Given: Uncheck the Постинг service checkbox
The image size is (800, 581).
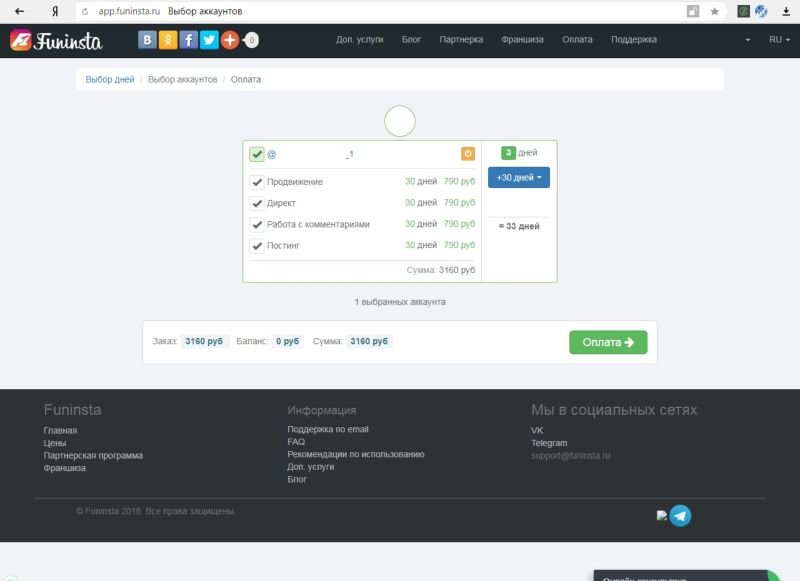Looking at the screenshot, I should (x=257, y=245).
